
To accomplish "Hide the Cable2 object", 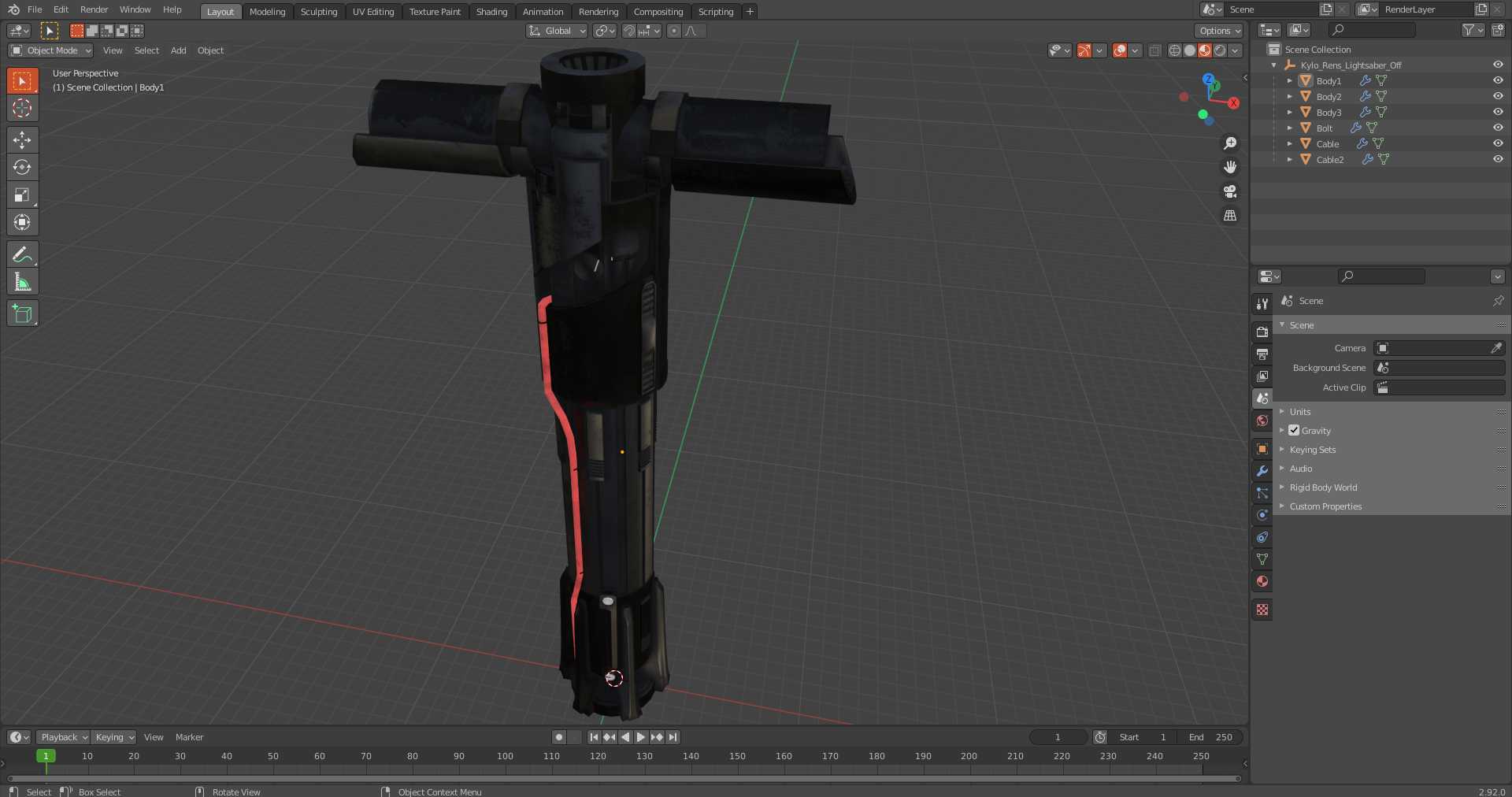I will [1498, 159].
